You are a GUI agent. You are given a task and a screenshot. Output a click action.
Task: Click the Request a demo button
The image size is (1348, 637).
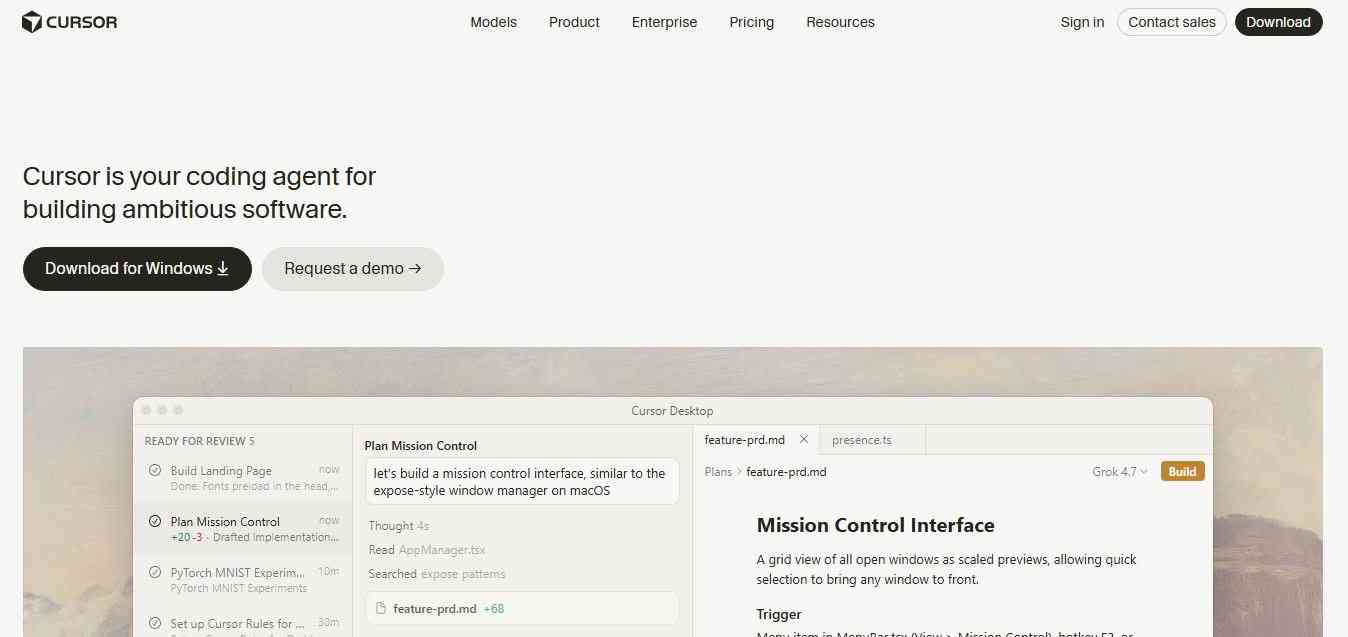point(352,269)
